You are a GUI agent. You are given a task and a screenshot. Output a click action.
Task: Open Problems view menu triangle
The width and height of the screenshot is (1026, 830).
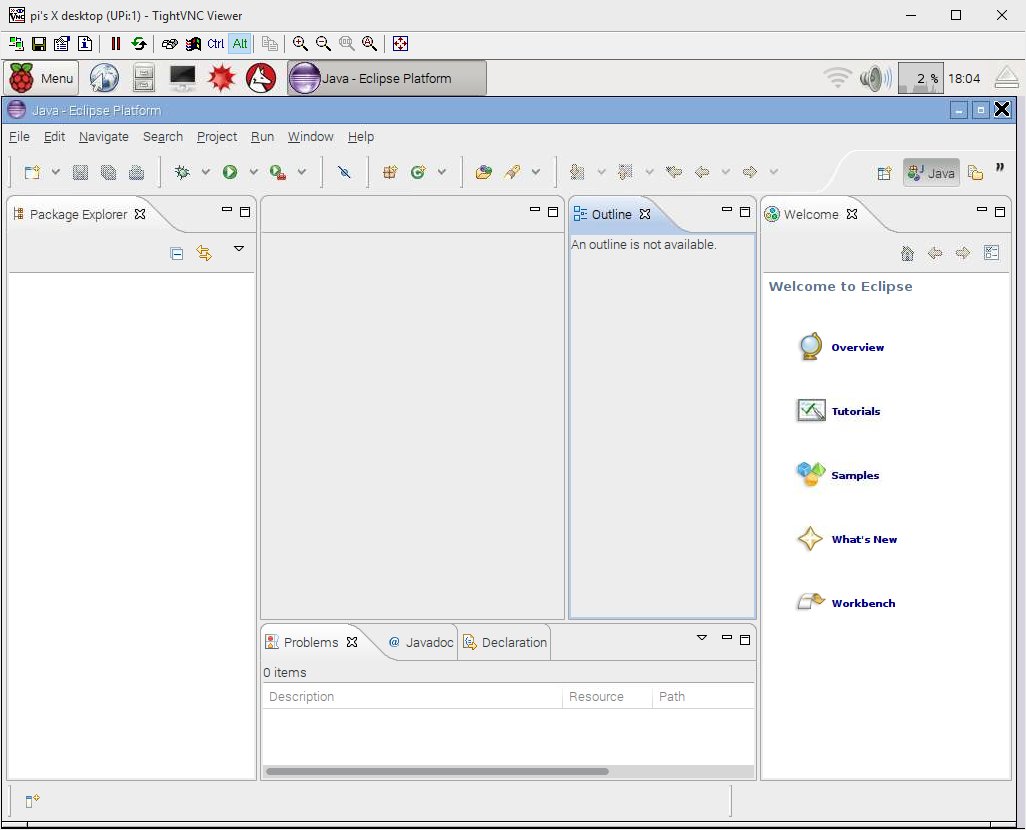point(702,638)
